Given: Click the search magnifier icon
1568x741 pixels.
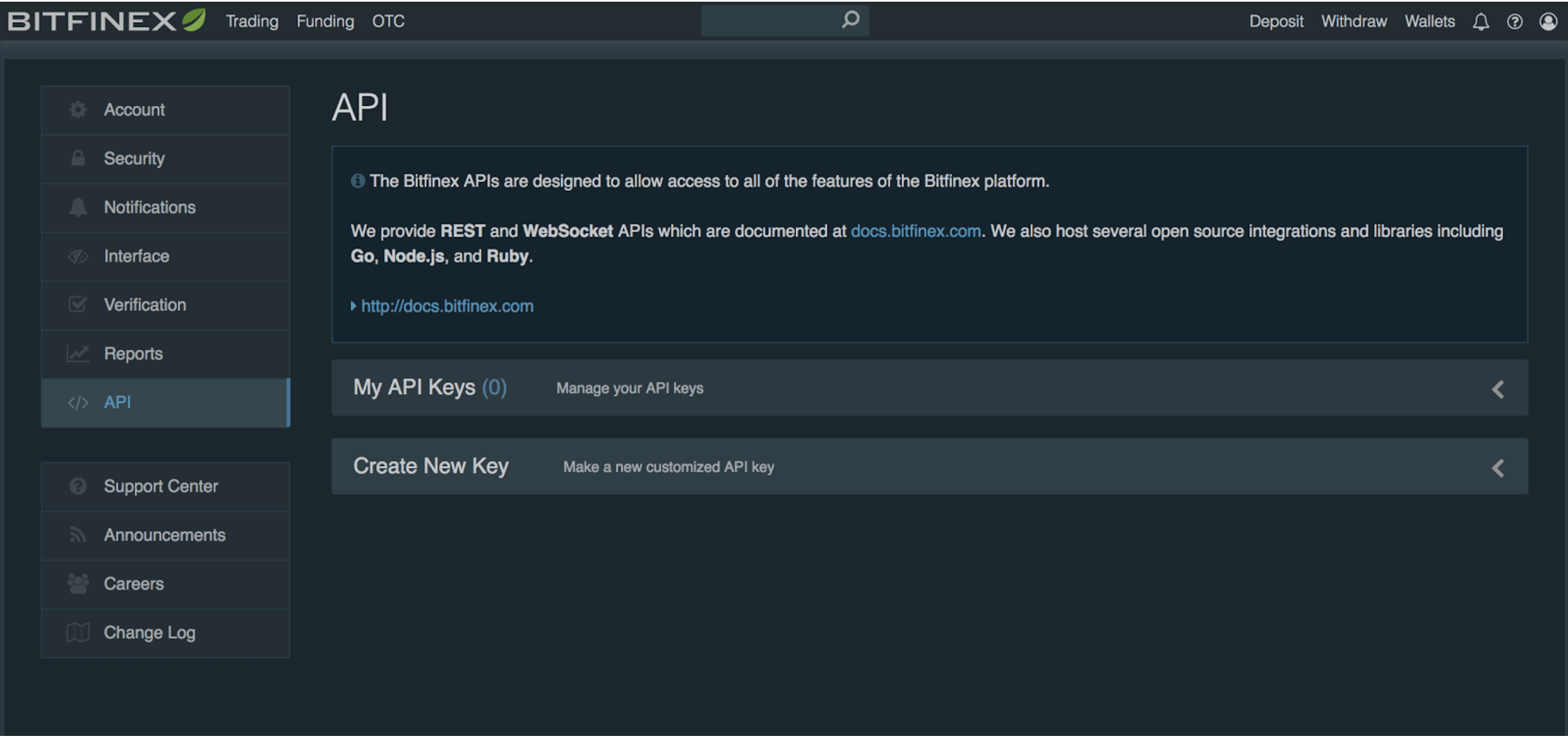Looking at the screenshot, I should [x=851, y=19].
